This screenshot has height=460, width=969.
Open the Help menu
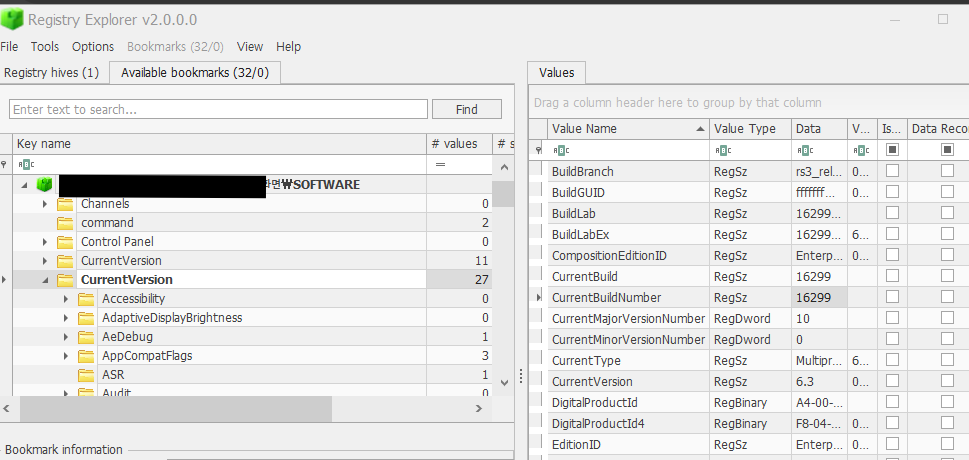pyautogui.click(x=288, y=46)
